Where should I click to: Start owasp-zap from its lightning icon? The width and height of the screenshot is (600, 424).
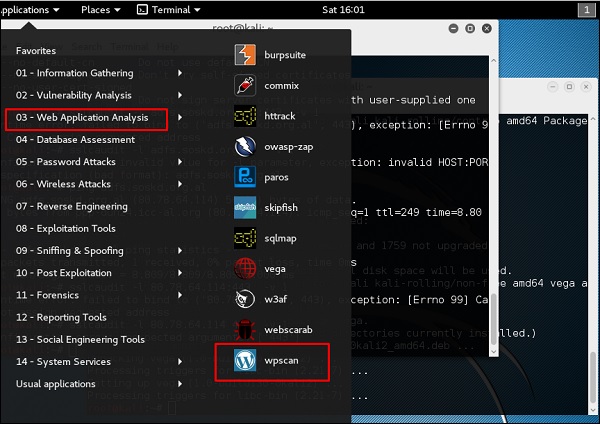(245, 147)
